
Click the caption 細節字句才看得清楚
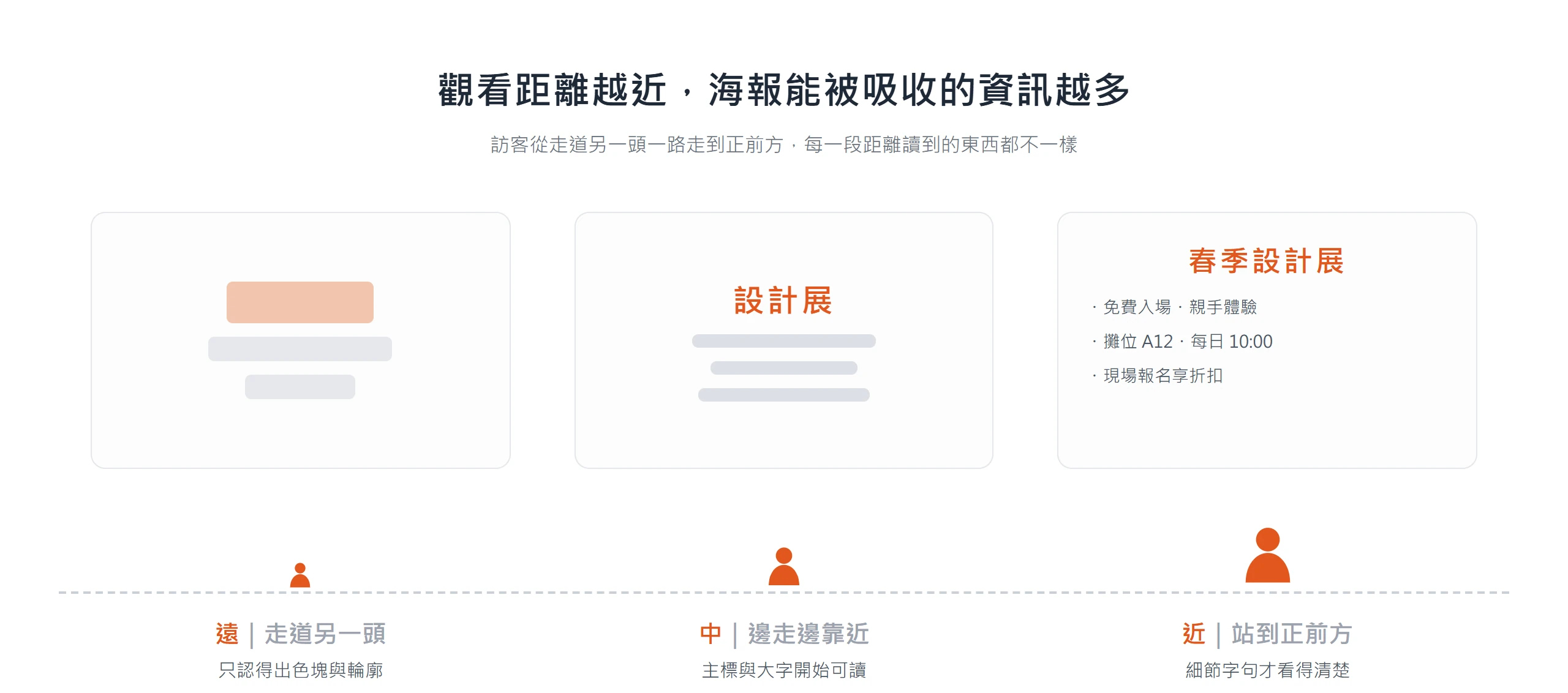point(1268,670)
